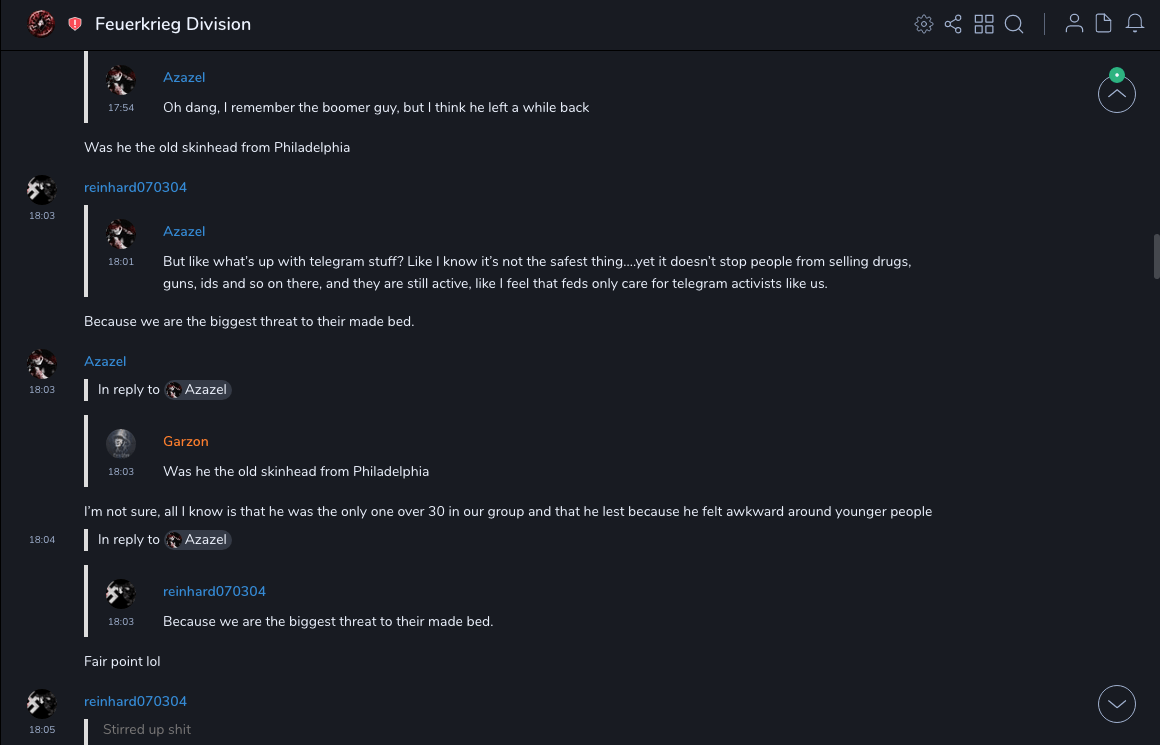Click the notifications bell icon
The width and height of the screenshot is (1160, 745).
tap(1135, 24)
